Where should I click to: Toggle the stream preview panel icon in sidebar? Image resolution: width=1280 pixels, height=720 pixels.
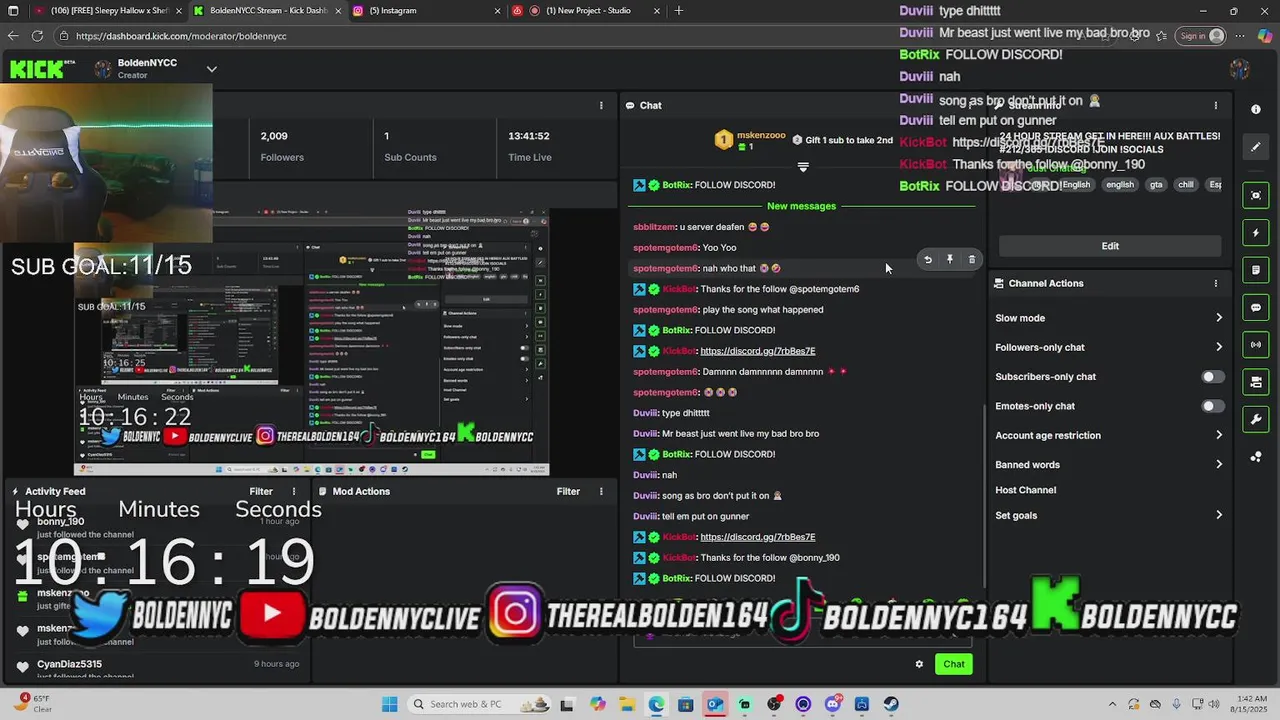click(1256, 195)
